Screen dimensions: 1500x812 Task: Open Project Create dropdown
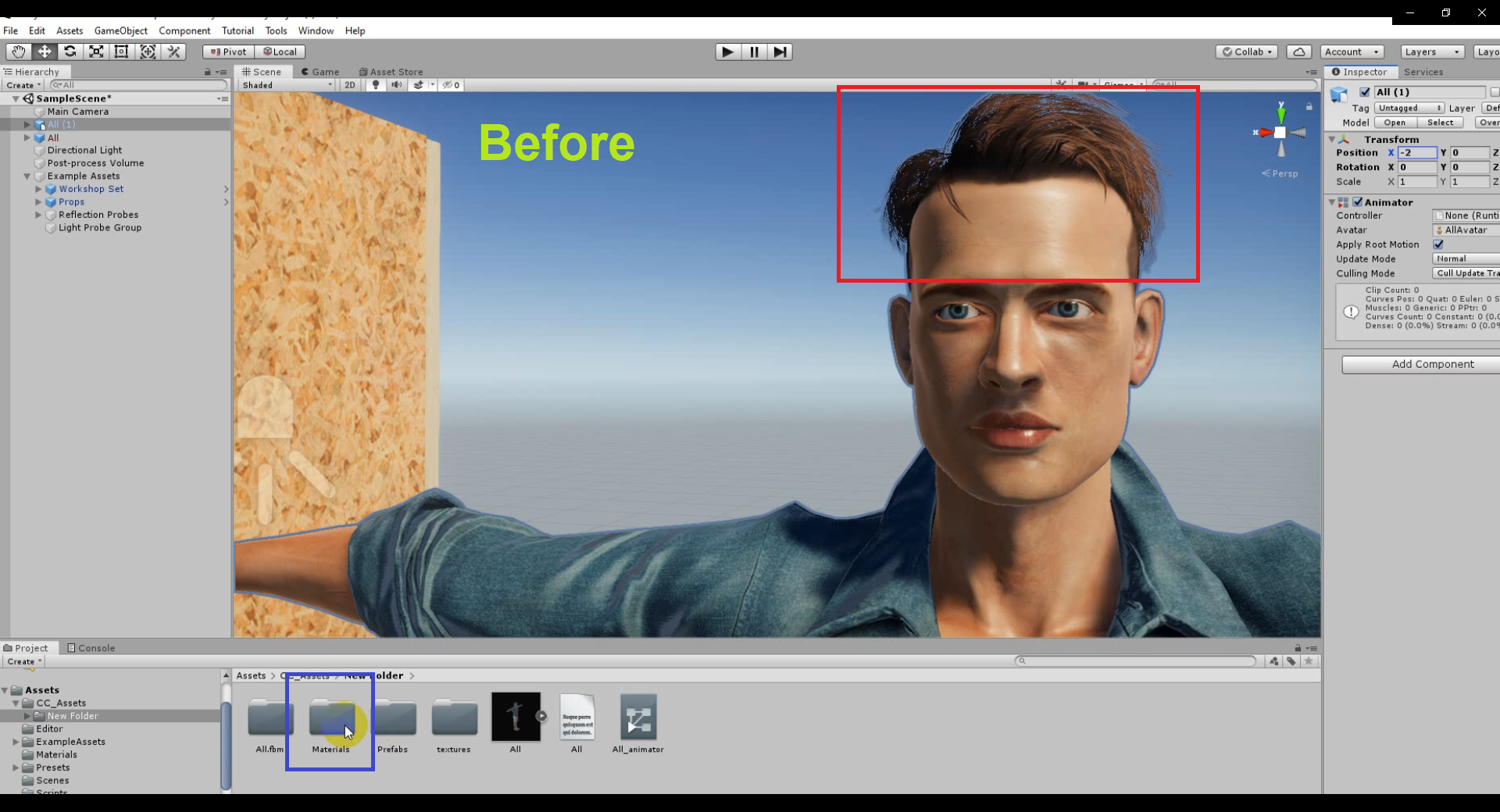(23, 661)
